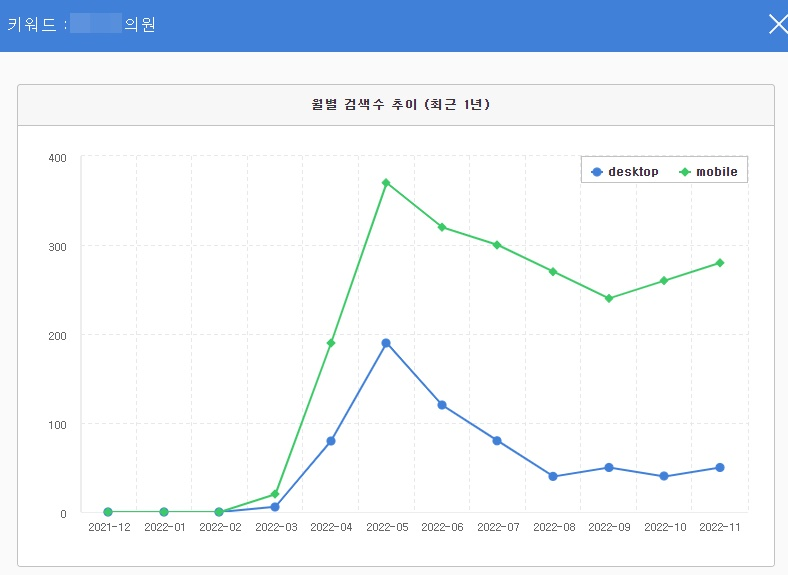Click the mobile data point for 2022-07
Image resolution: width=788 pixels, height=575 pixels.
coord(497,245)
